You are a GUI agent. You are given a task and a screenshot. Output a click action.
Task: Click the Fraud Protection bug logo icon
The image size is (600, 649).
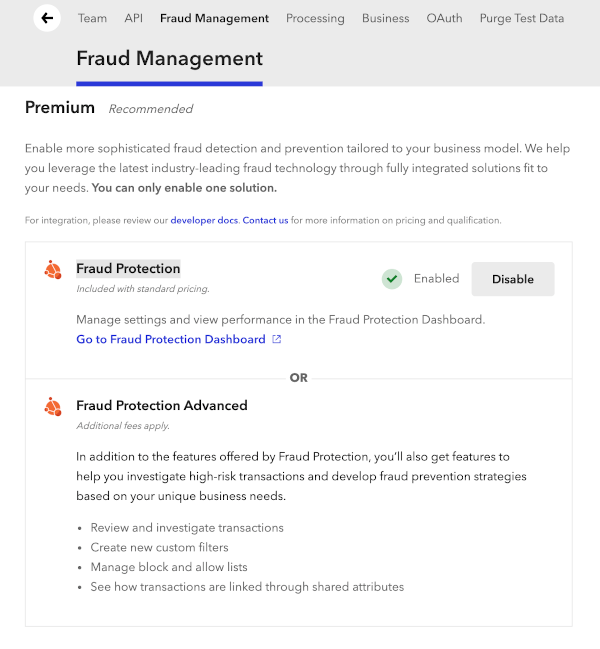click(x=53, y=269)
